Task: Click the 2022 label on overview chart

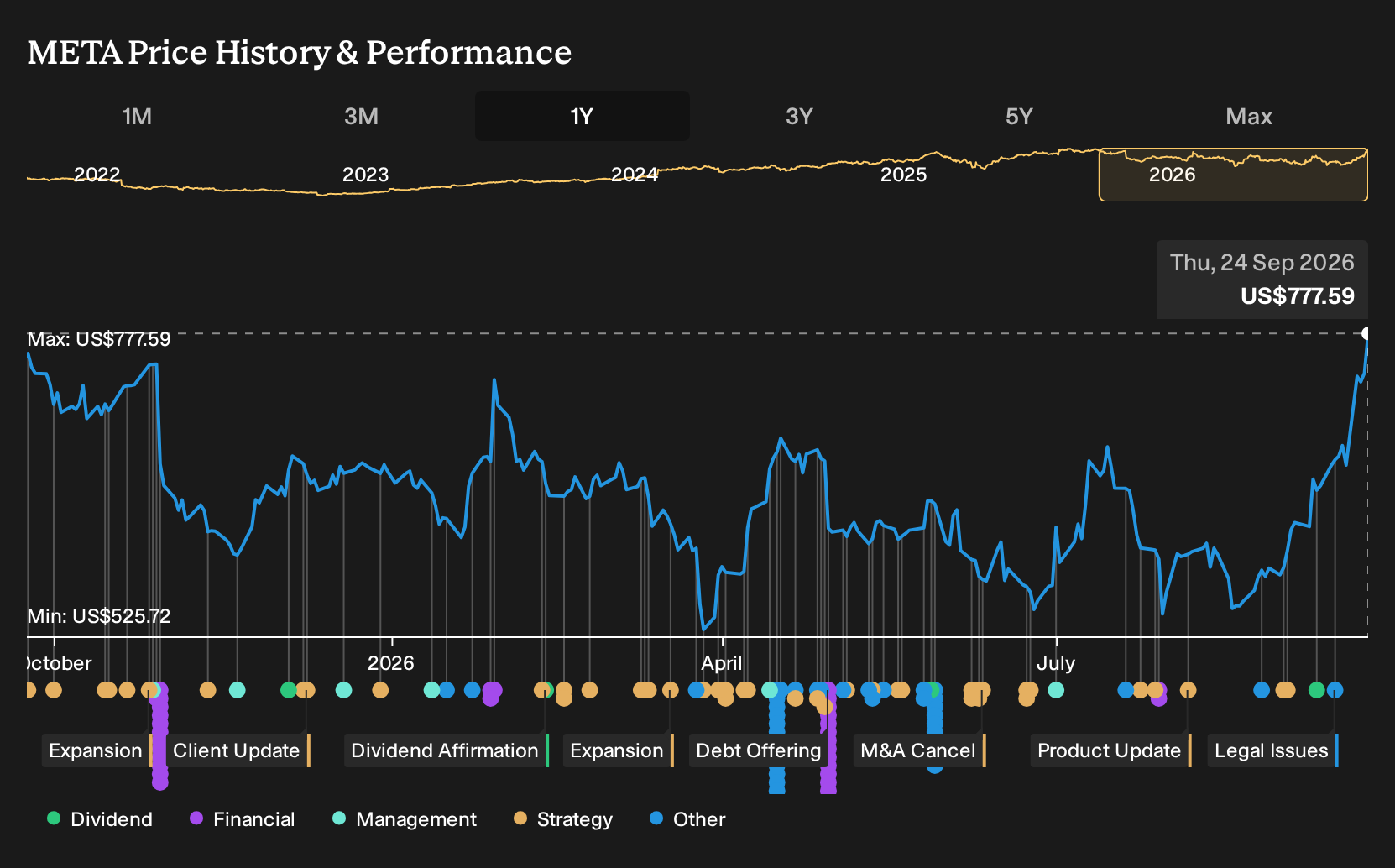Action: tap(97, 175)
